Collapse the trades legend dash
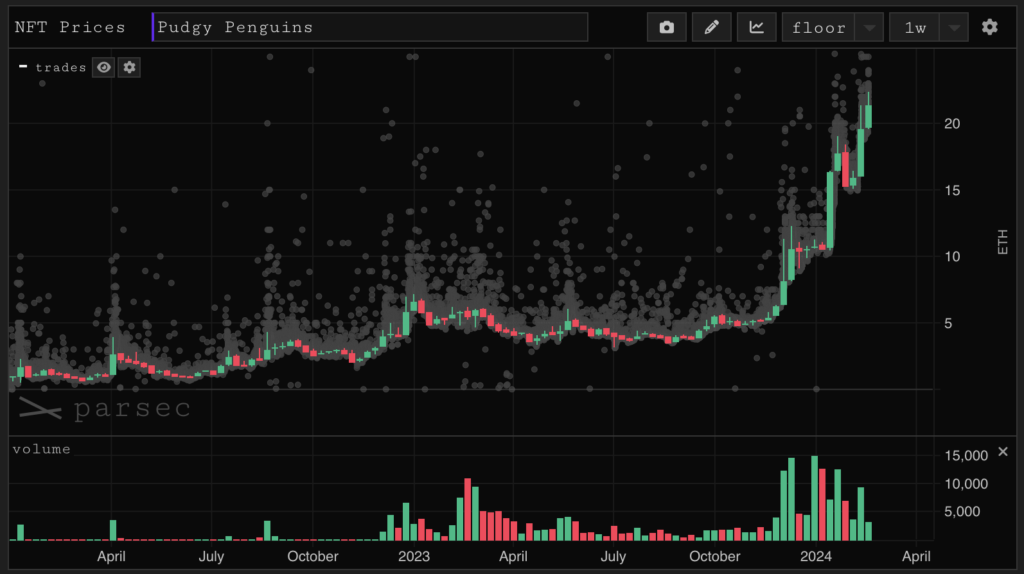The width and height of the screenshot is (1024, 574). click(24, 67)
